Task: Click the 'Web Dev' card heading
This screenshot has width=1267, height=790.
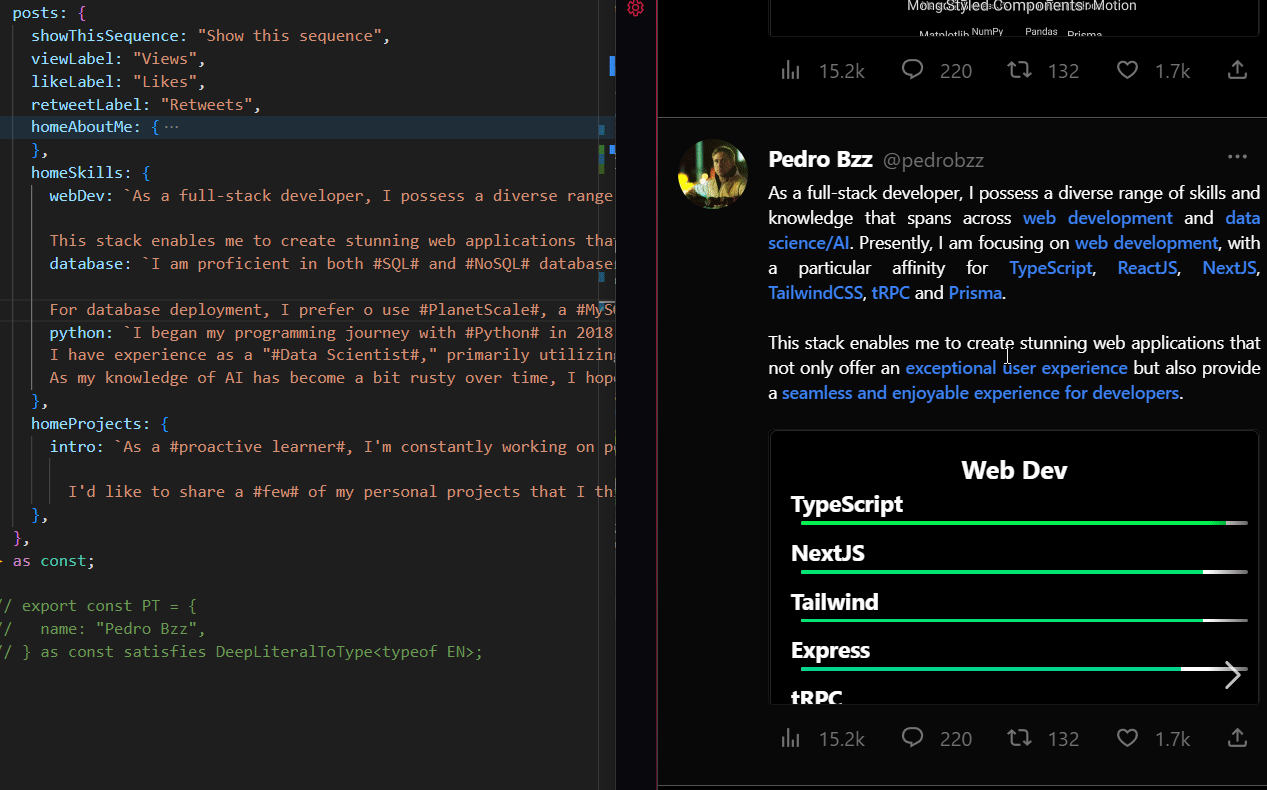Action: click(1014, 470)
